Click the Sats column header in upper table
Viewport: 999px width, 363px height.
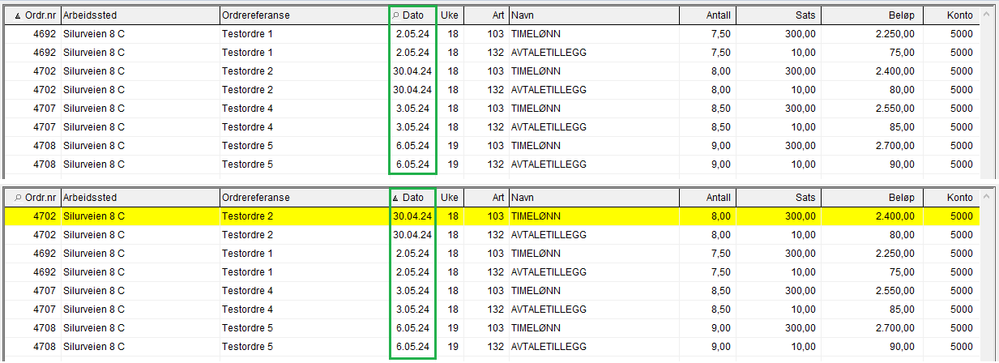point(778,15)
